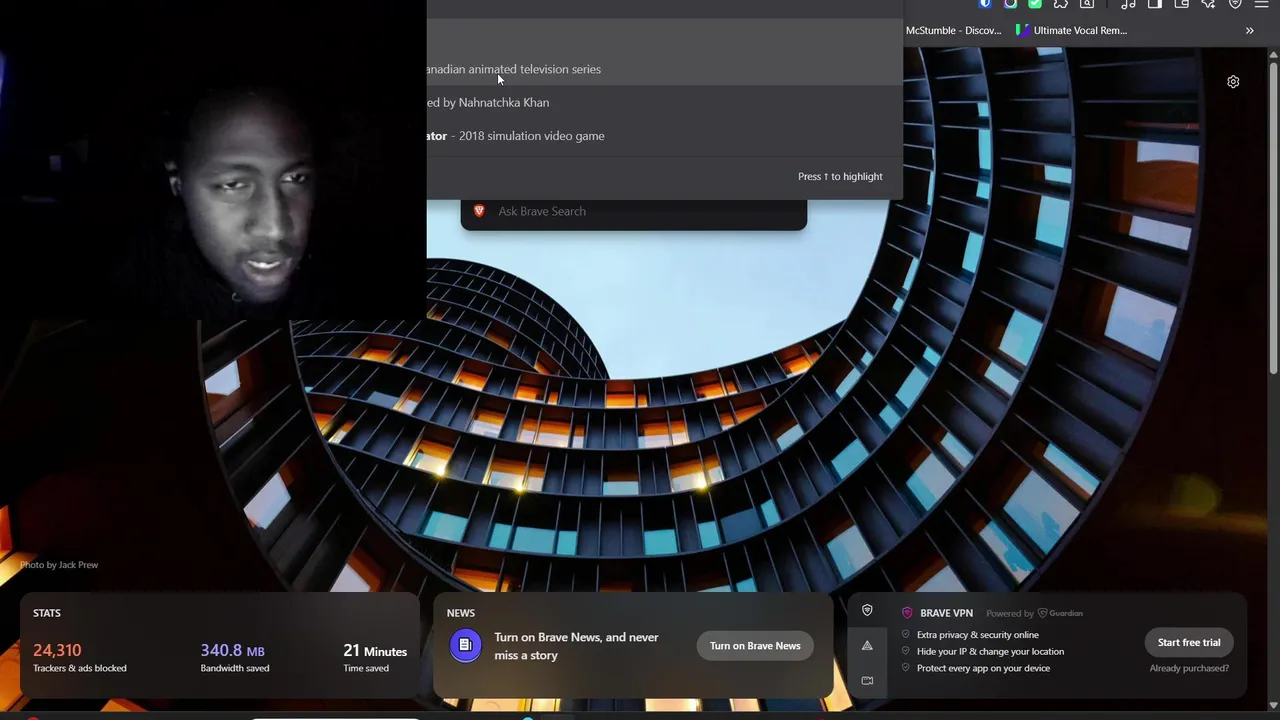The height and width of the screenshot is (720, 1280).
Task: Open the Brave main hamburger menu
Action: [1262, 4]
